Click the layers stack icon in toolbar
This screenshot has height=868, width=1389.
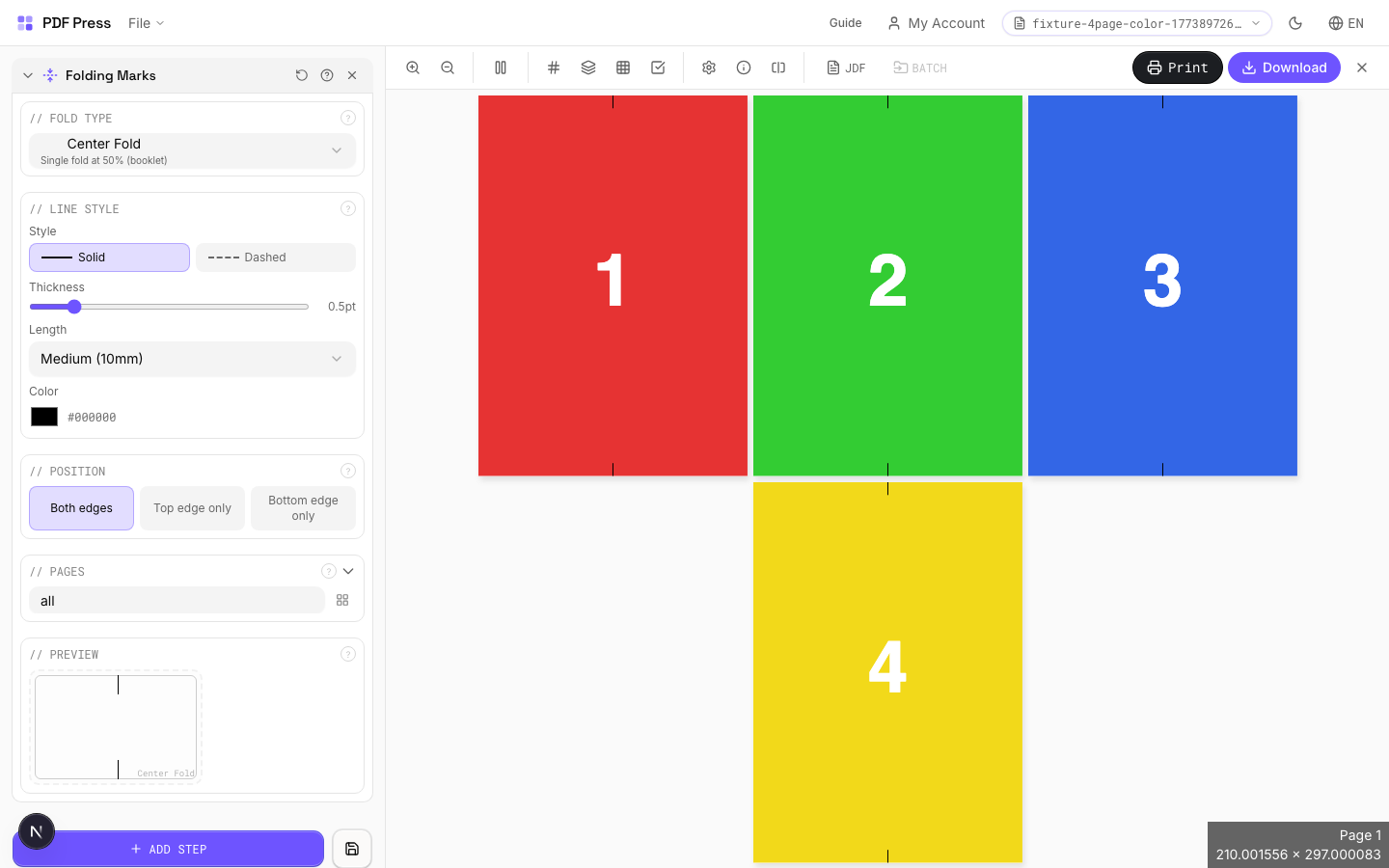pyautogui.click(x=588, y=68)
